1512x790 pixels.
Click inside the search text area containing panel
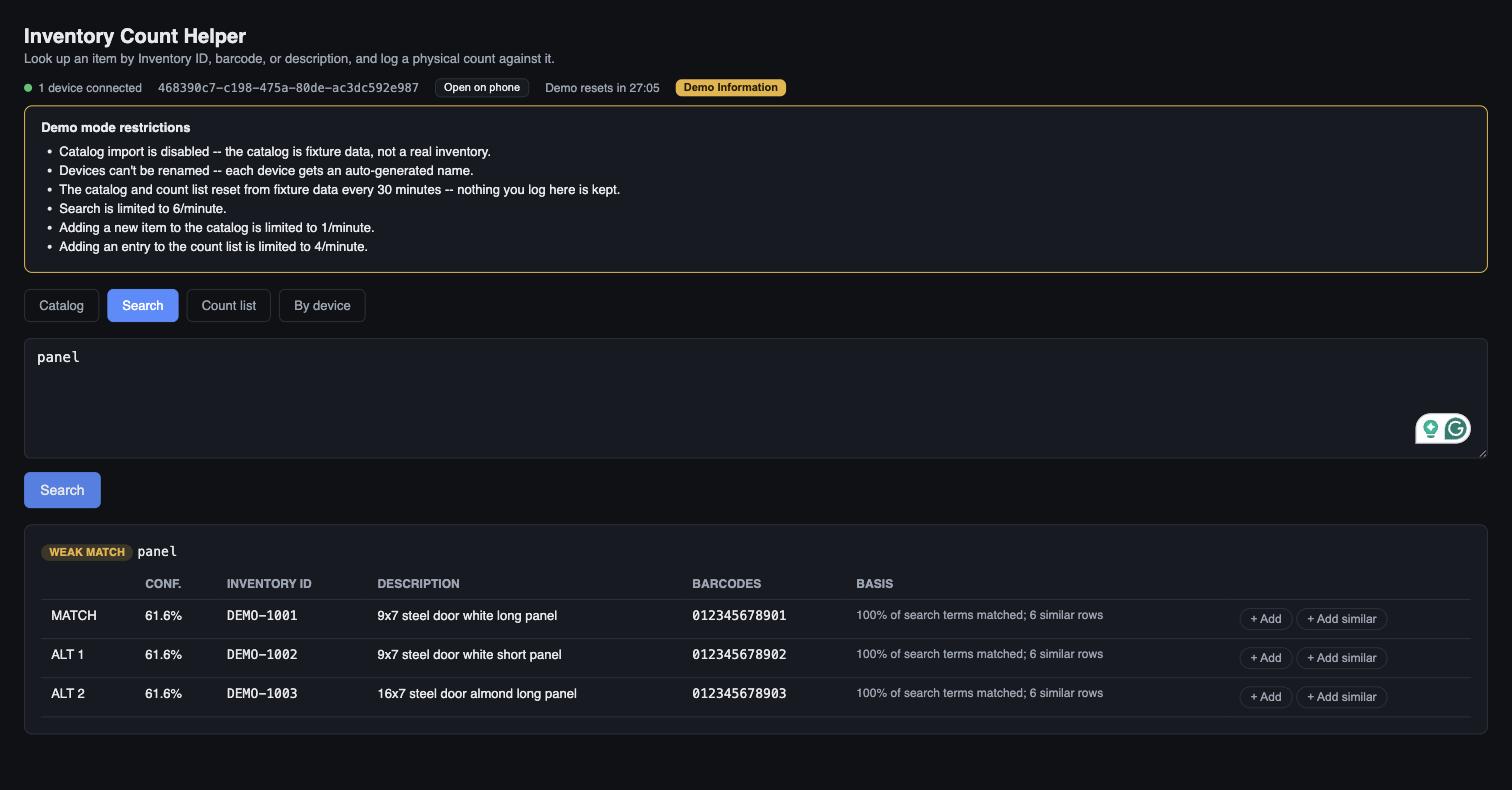[755, 398]
